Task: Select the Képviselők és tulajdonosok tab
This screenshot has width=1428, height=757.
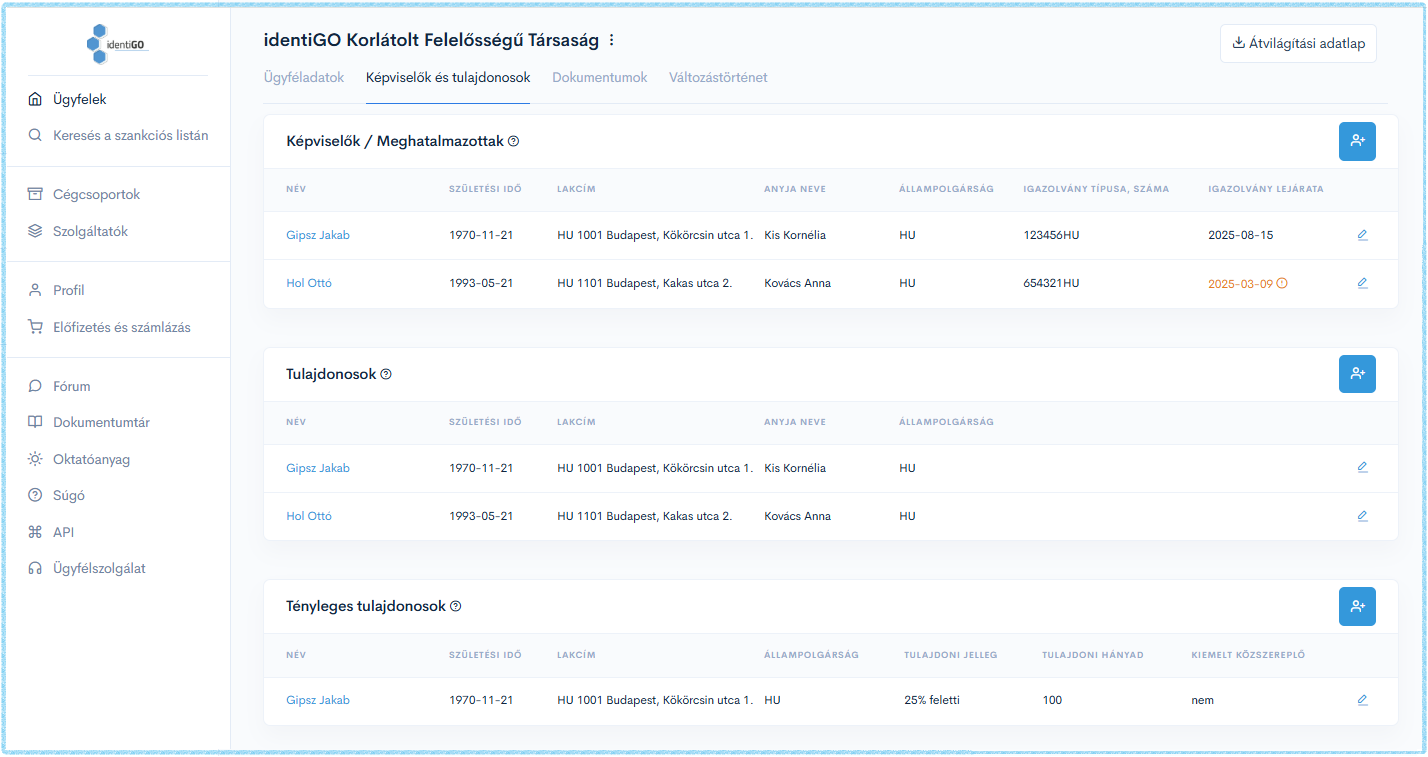Action: click(x=448, y=77)
